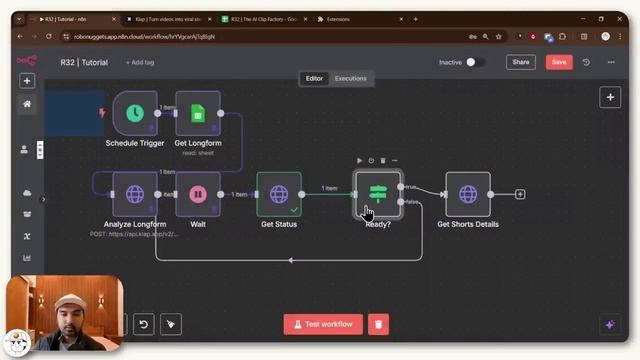Click the true output of Ready?
Screen dimensions: 640x360
tap(401, 187)
